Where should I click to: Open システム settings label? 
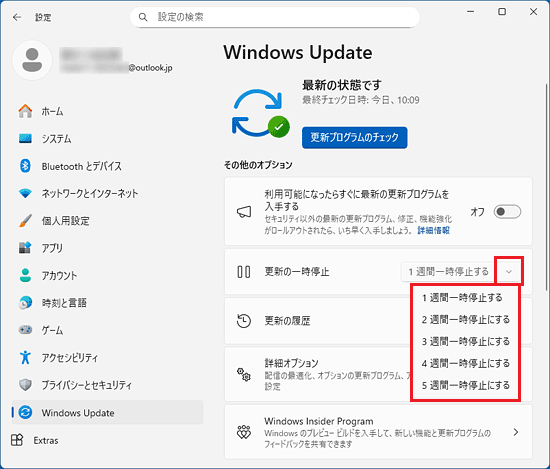coord(56,139)
